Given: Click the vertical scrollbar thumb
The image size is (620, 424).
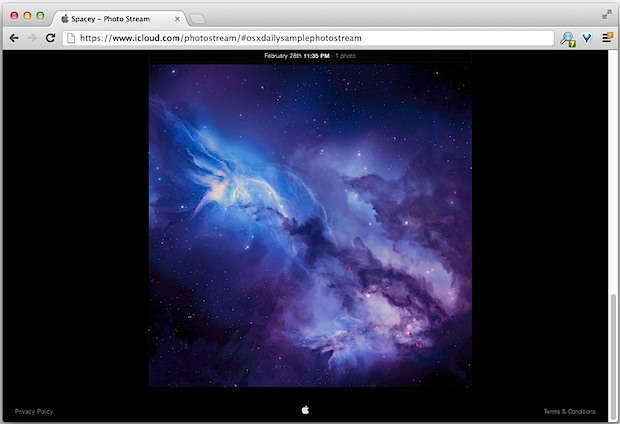Looking at the screenshot, I should 613,356.
